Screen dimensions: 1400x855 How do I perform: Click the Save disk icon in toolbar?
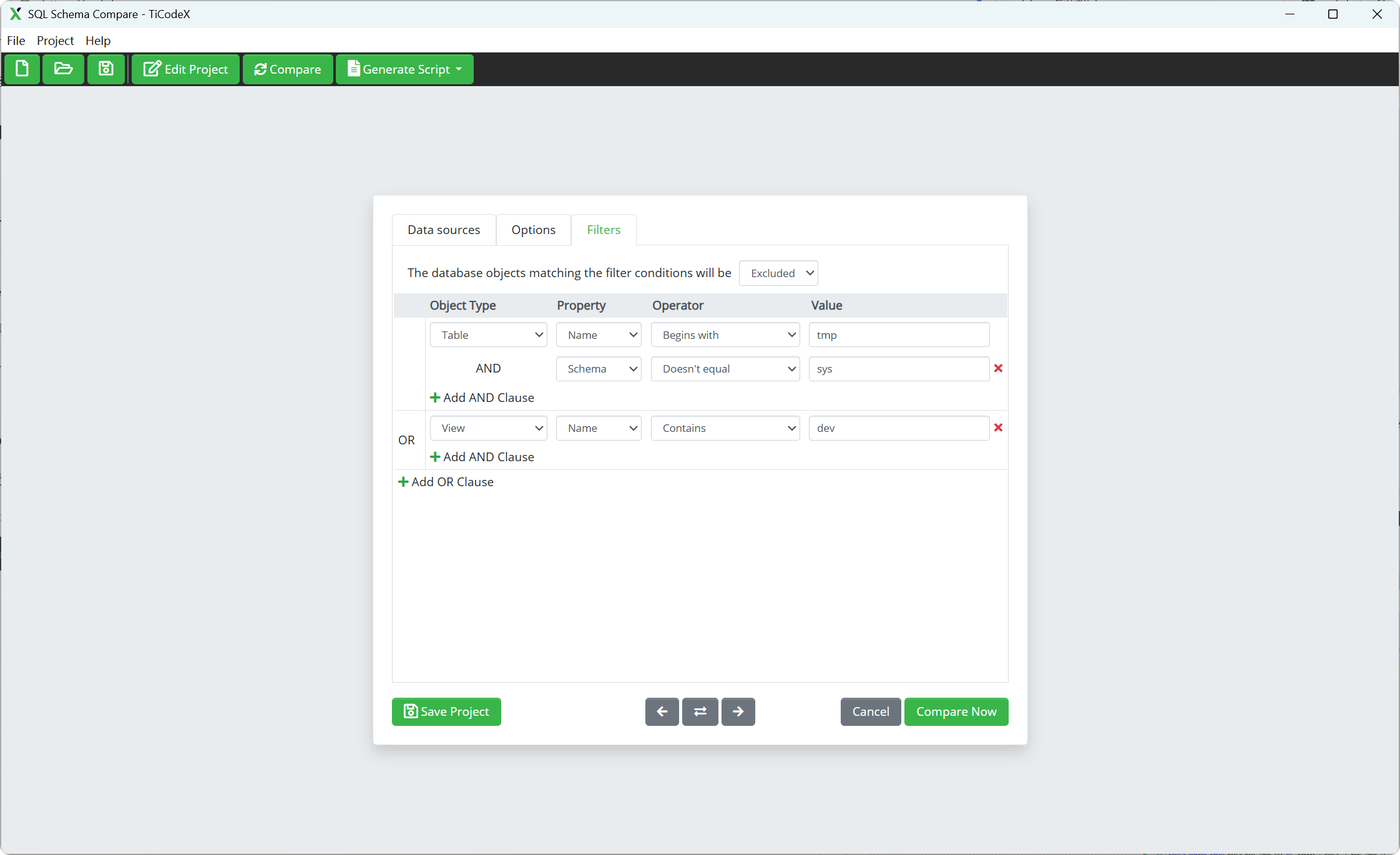click(106, 69)
